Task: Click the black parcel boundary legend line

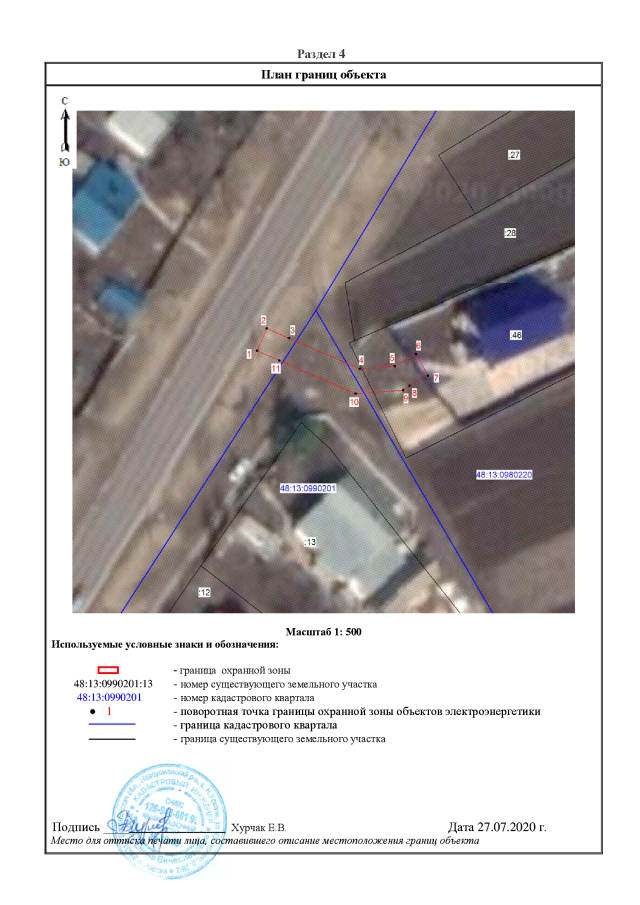Action: 112,738
